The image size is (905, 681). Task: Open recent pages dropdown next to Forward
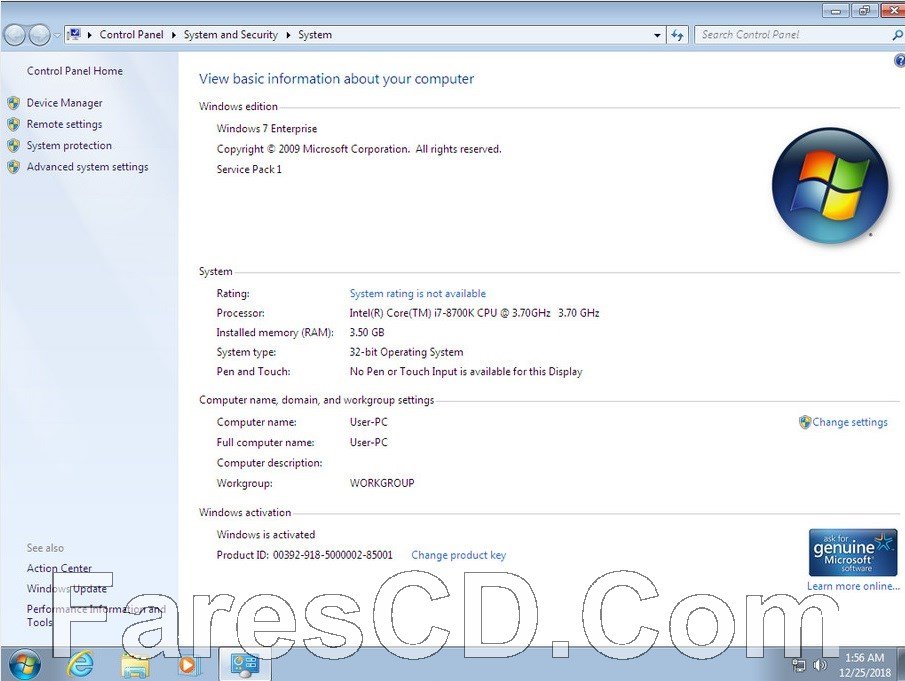(x=57, y=35)
